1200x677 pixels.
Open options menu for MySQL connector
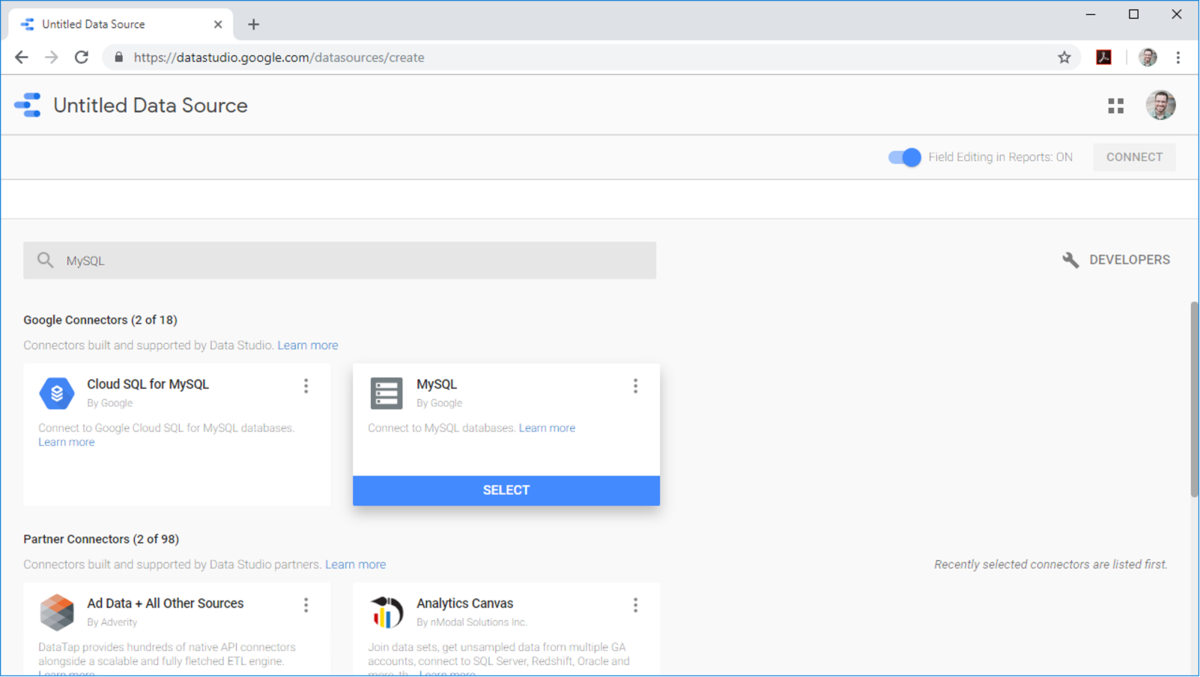(x=635, y=386)
